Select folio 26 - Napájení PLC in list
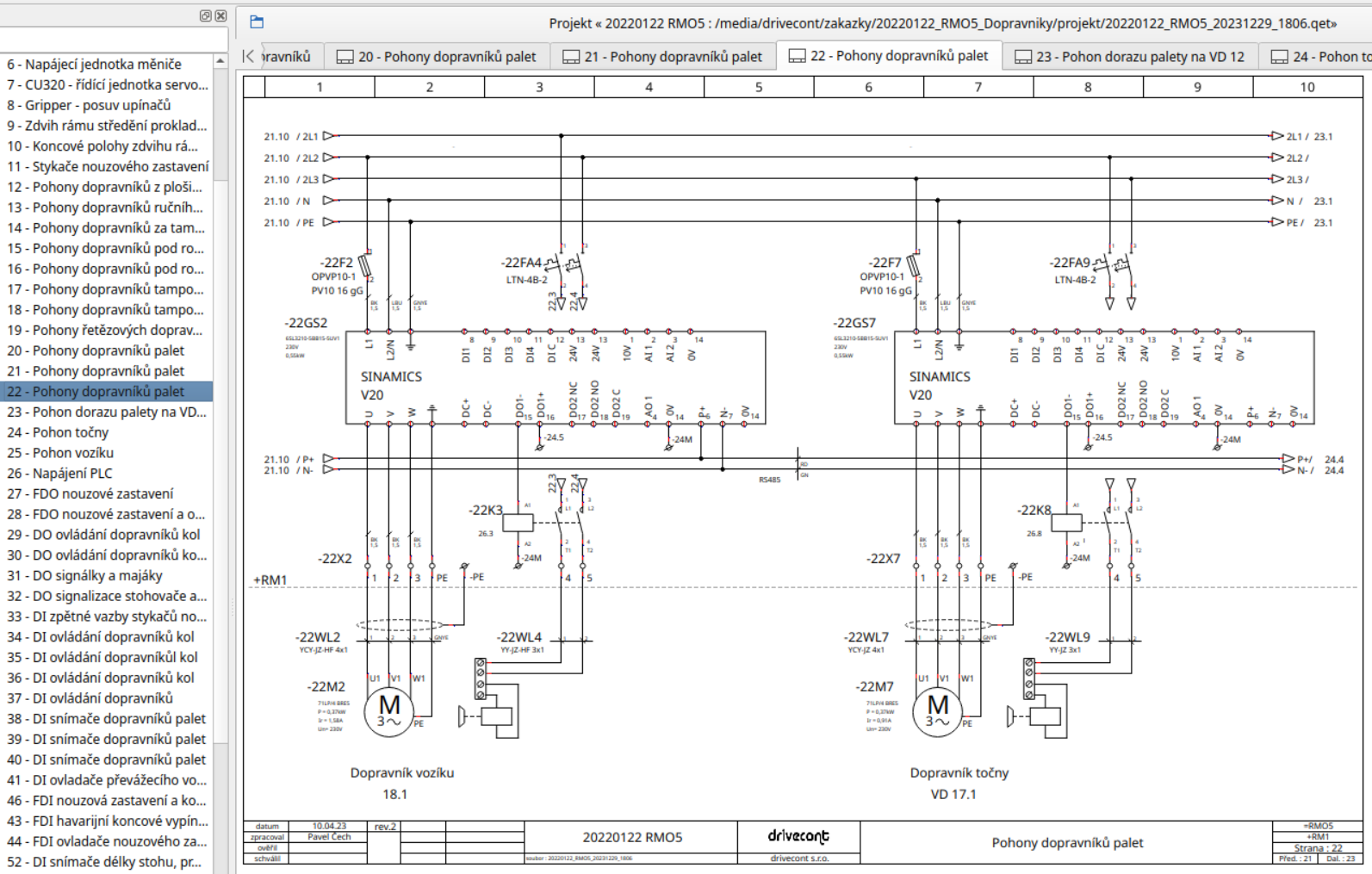The width and height of the screenshot is (1372, 874). (x=107, y=473)
